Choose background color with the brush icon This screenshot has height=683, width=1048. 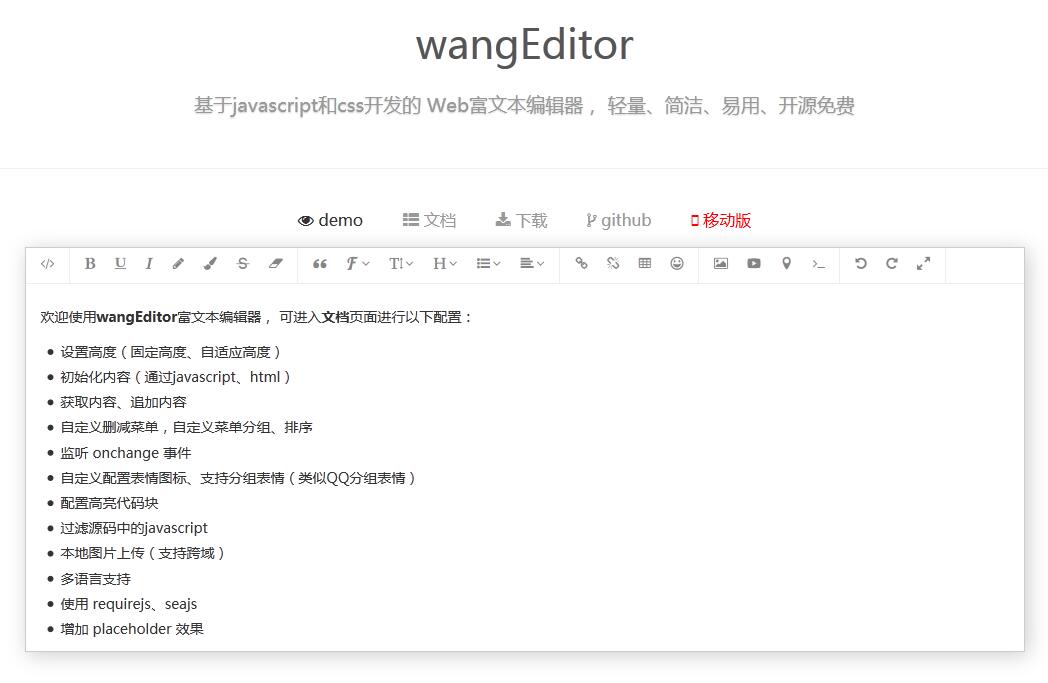[211, 264]
